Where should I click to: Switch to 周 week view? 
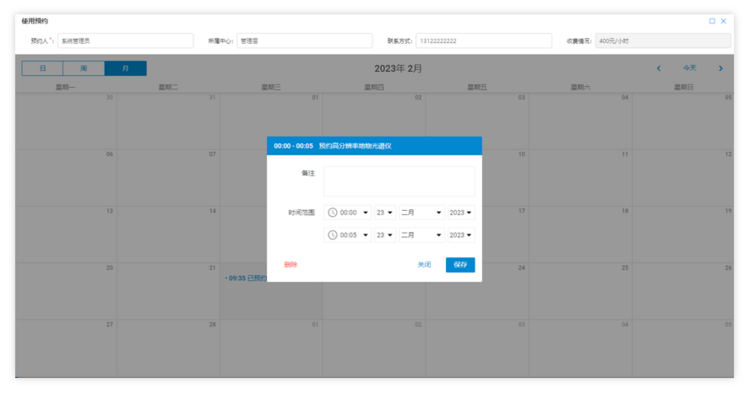point(84,68)
